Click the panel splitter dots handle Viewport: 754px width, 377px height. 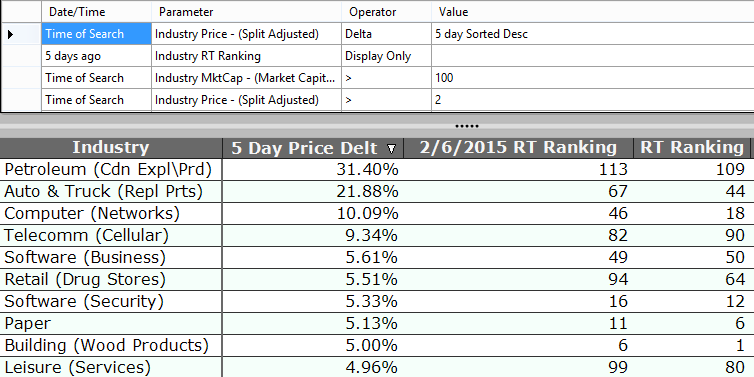pyautogui.click(x=467, y=126)
